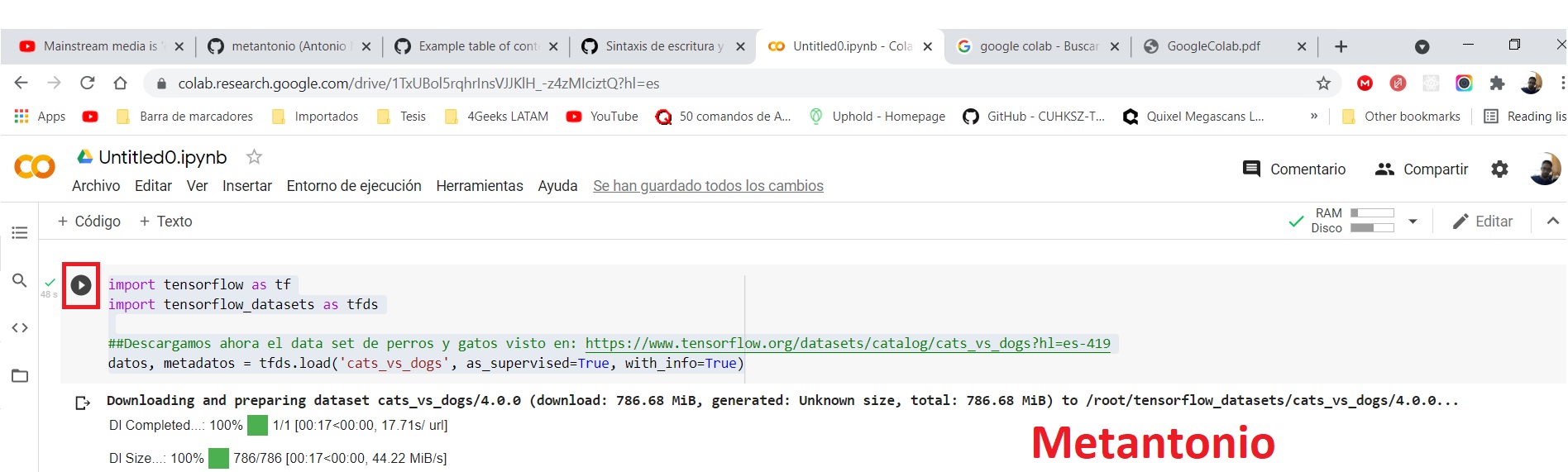1568x472 pixels.
Task: Go forward in browser history
Action: click(x=55, y=83)
